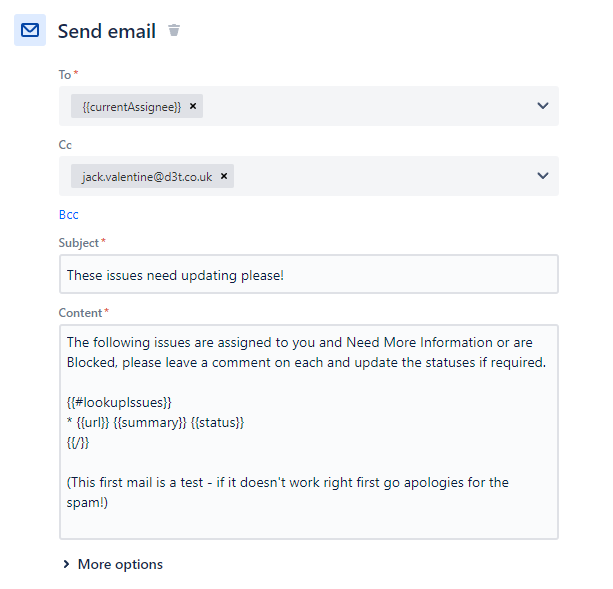Click the envelope Send email icon
The height and width of the screenshot is (589, 613).
(x=30, y=30)
